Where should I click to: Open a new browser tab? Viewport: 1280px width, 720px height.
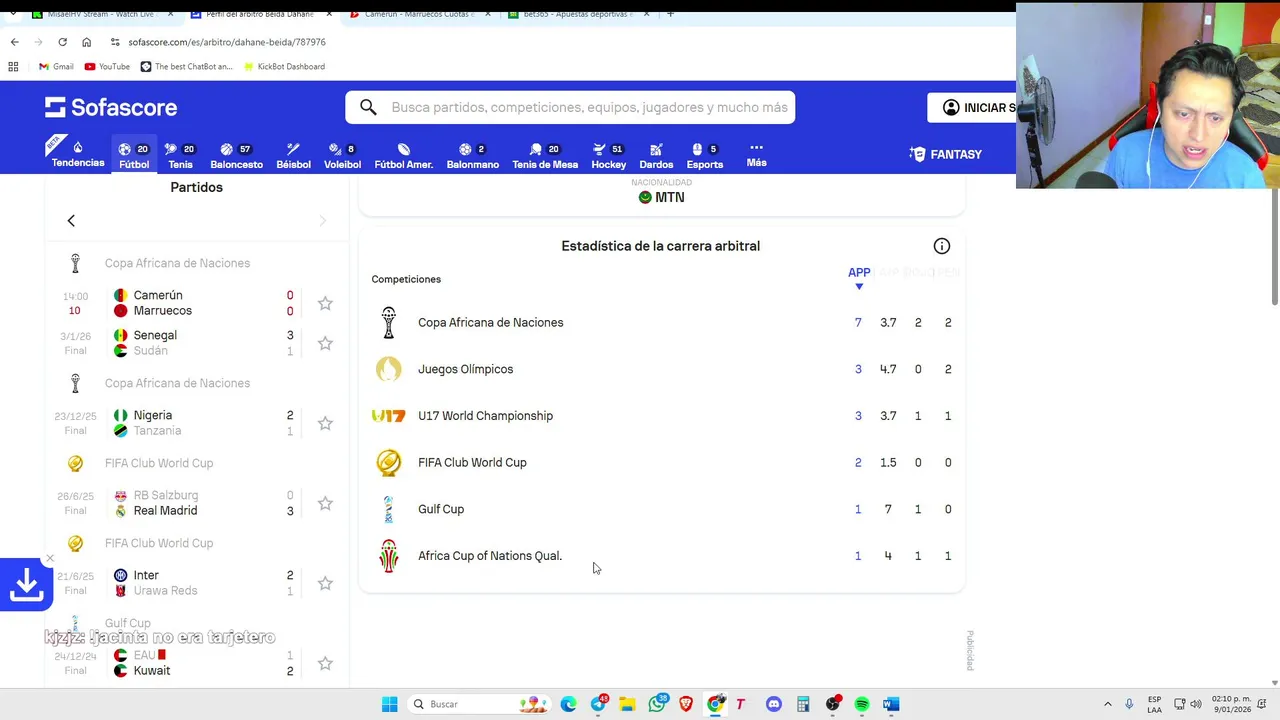coord(670,14)
